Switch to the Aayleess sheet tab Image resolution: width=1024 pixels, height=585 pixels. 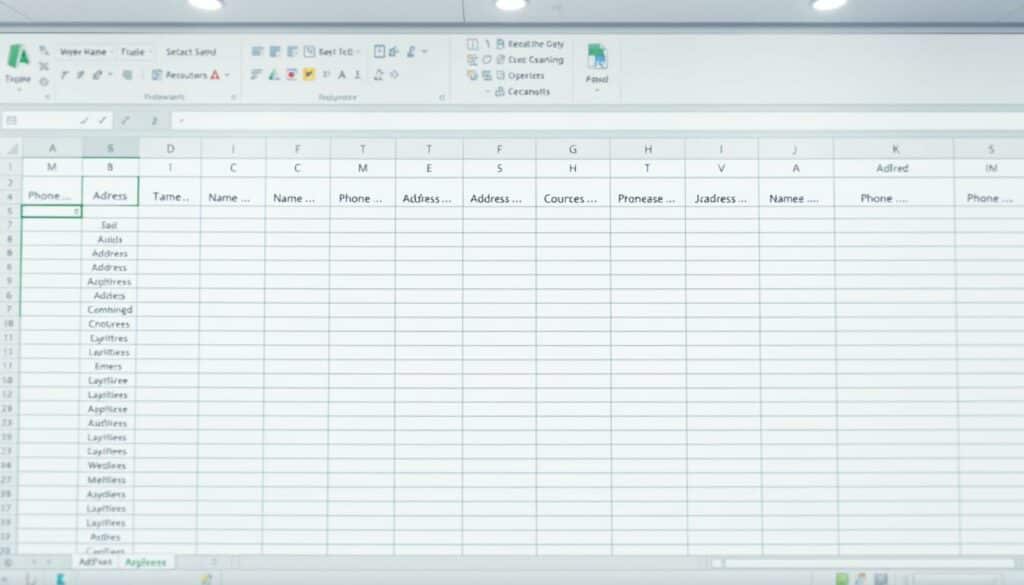(x=146, y=562)
